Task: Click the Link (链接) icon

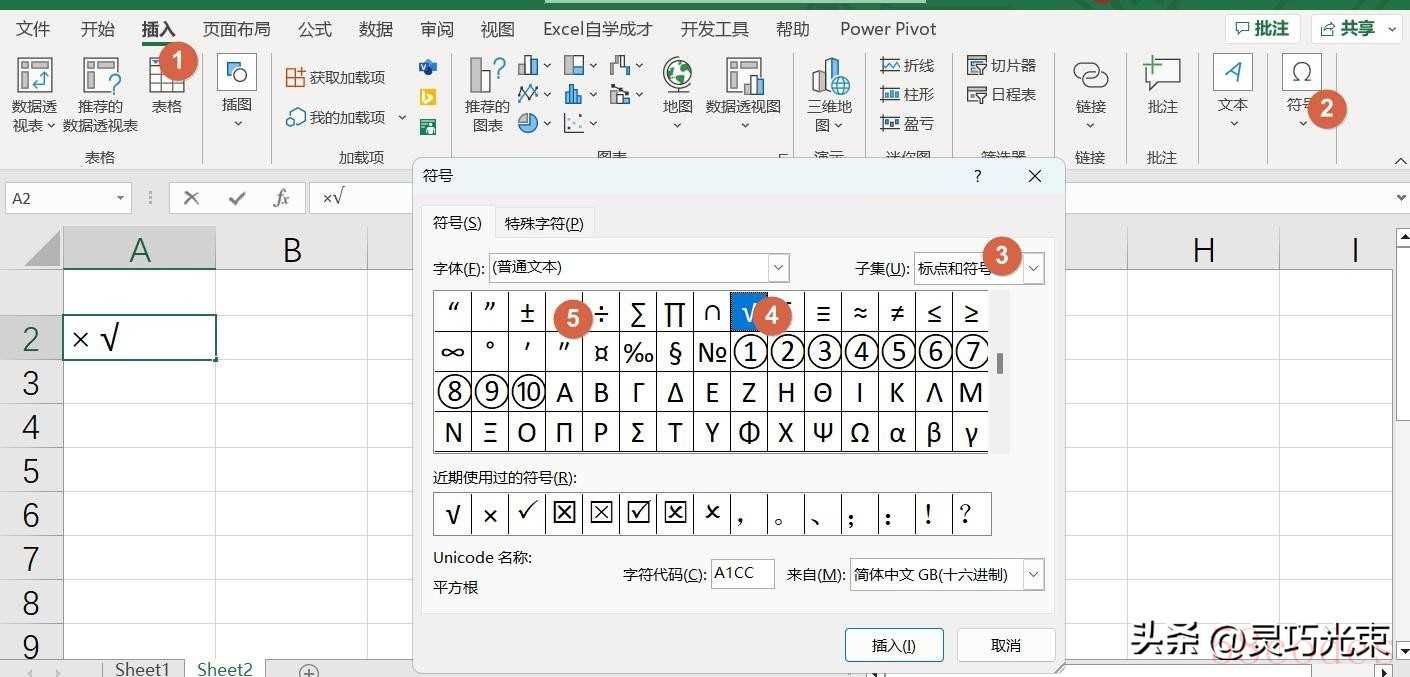Action: [1090, 77]
